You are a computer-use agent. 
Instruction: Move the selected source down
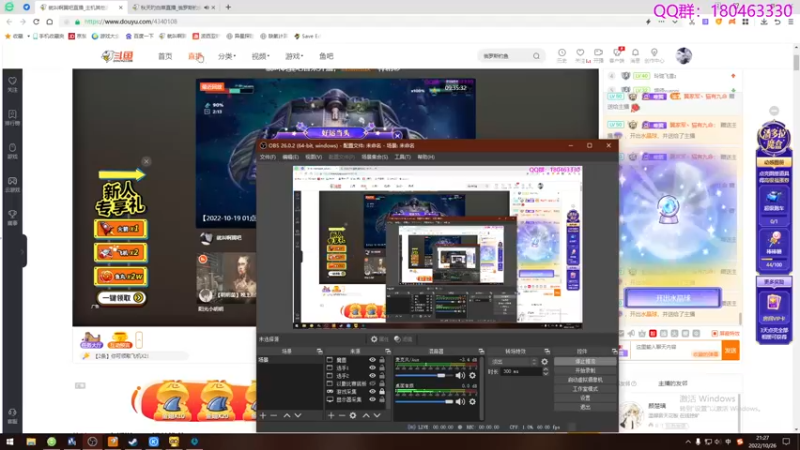[x=377, y=415]
